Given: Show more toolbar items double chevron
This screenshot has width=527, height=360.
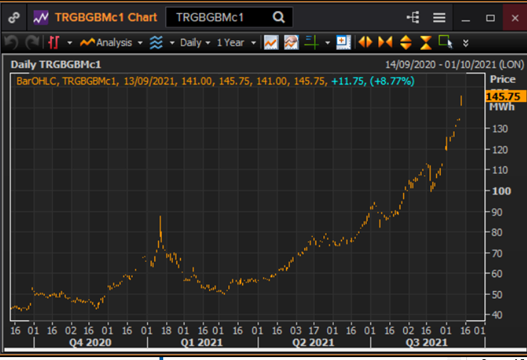Looking at the screenshot, I should [x=465, y=43].
